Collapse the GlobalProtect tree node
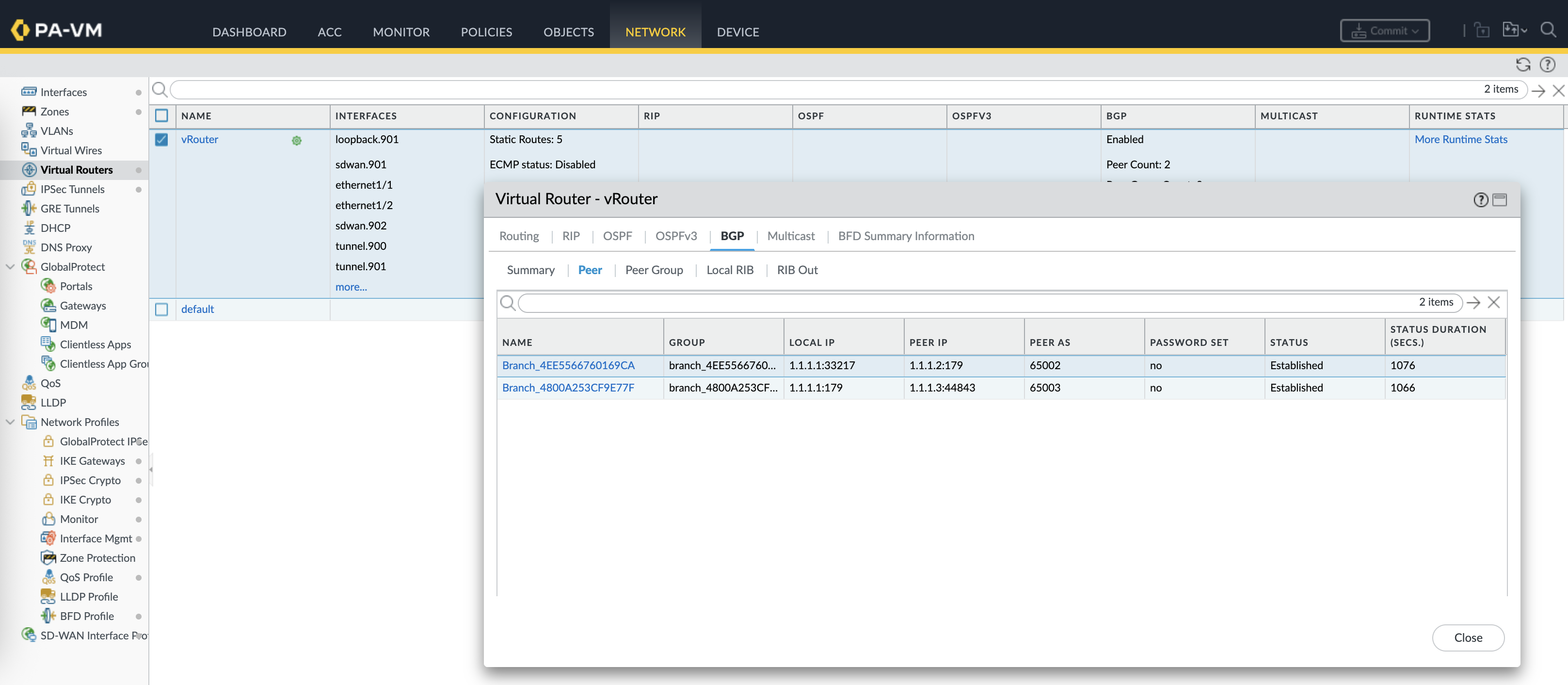 pyautogui.click(x=10, y=267)
